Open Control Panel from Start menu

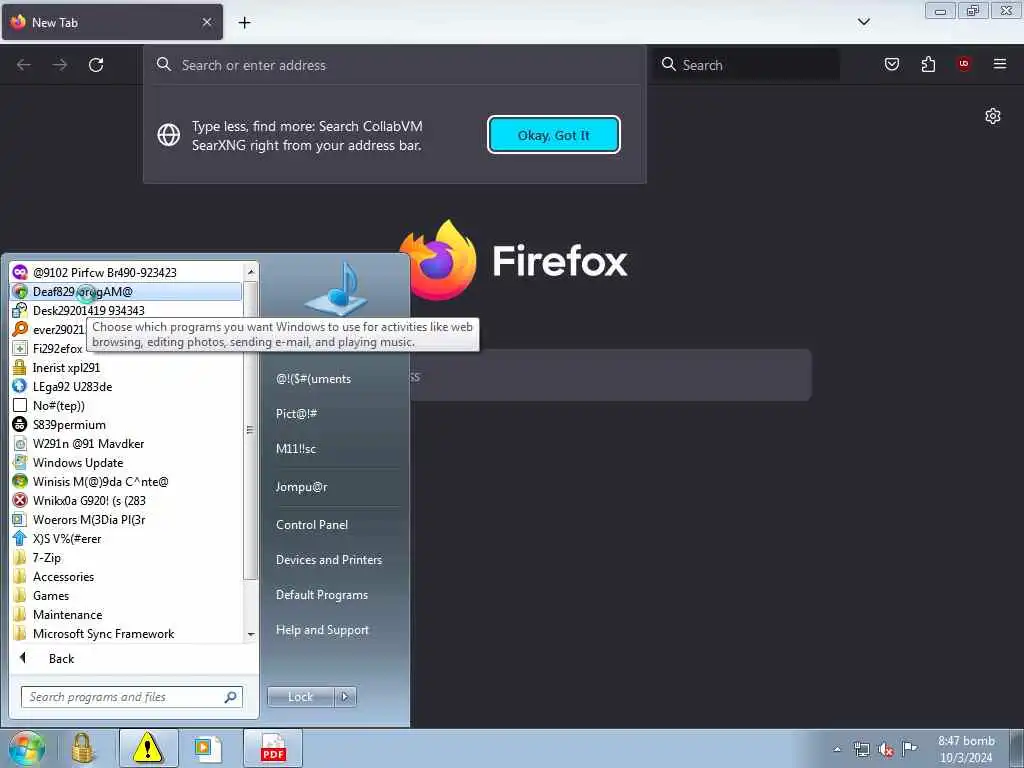click(x=312, y=524)
